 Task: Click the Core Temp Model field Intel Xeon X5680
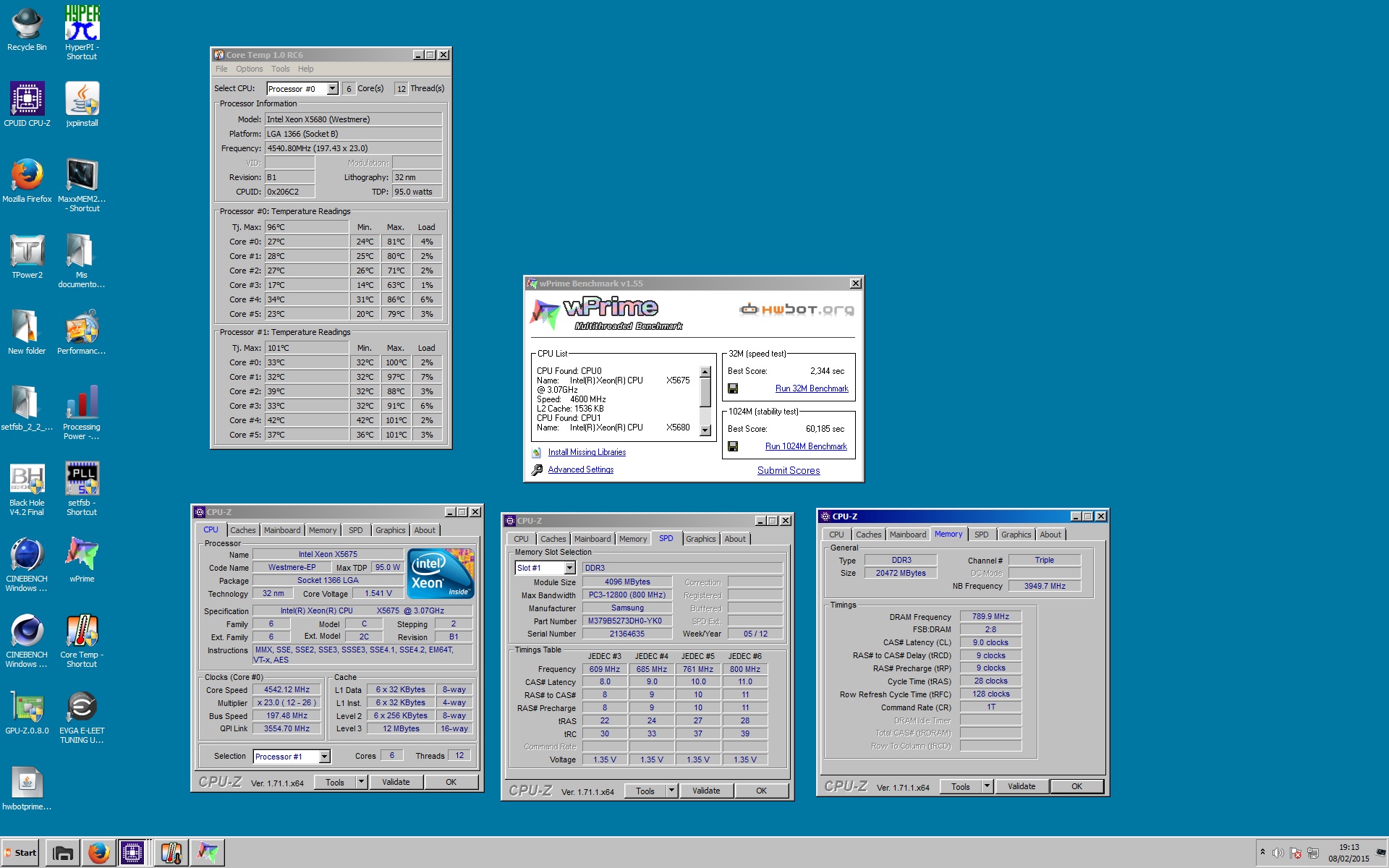[354, 119]
